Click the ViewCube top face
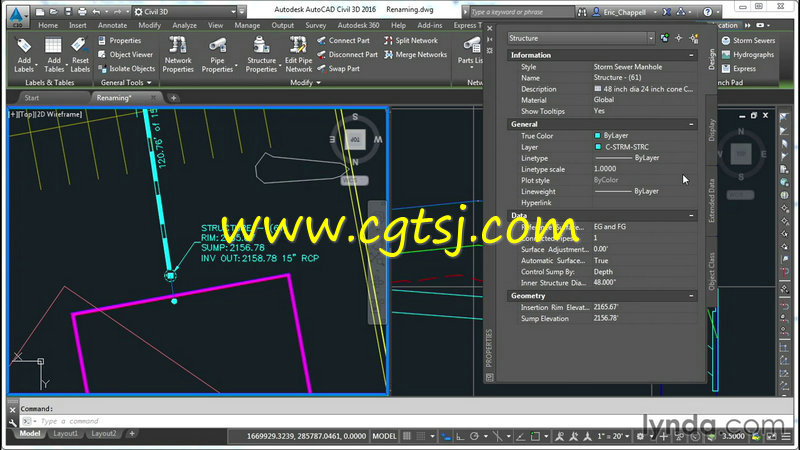Image resolution: width=800 pixels, height=450 pixels. pyautogui.click(x=355, y=139)
